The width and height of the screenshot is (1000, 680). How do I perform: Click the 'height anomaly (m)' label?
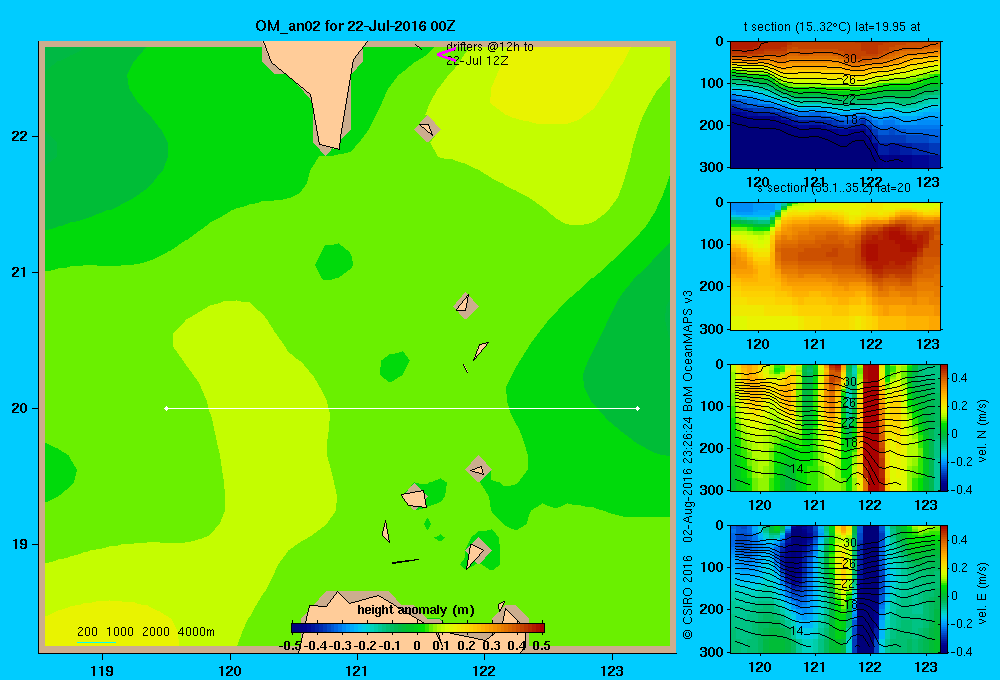click(416, 610)
